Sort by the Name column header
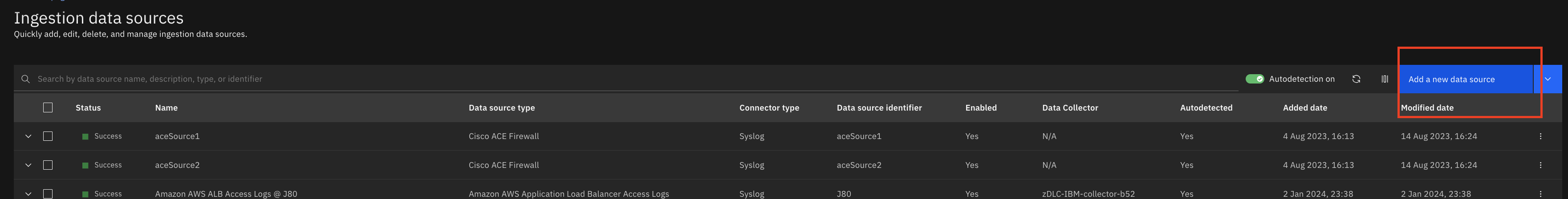The height and width of the screenshot is (199, 1568). [166, 108]
